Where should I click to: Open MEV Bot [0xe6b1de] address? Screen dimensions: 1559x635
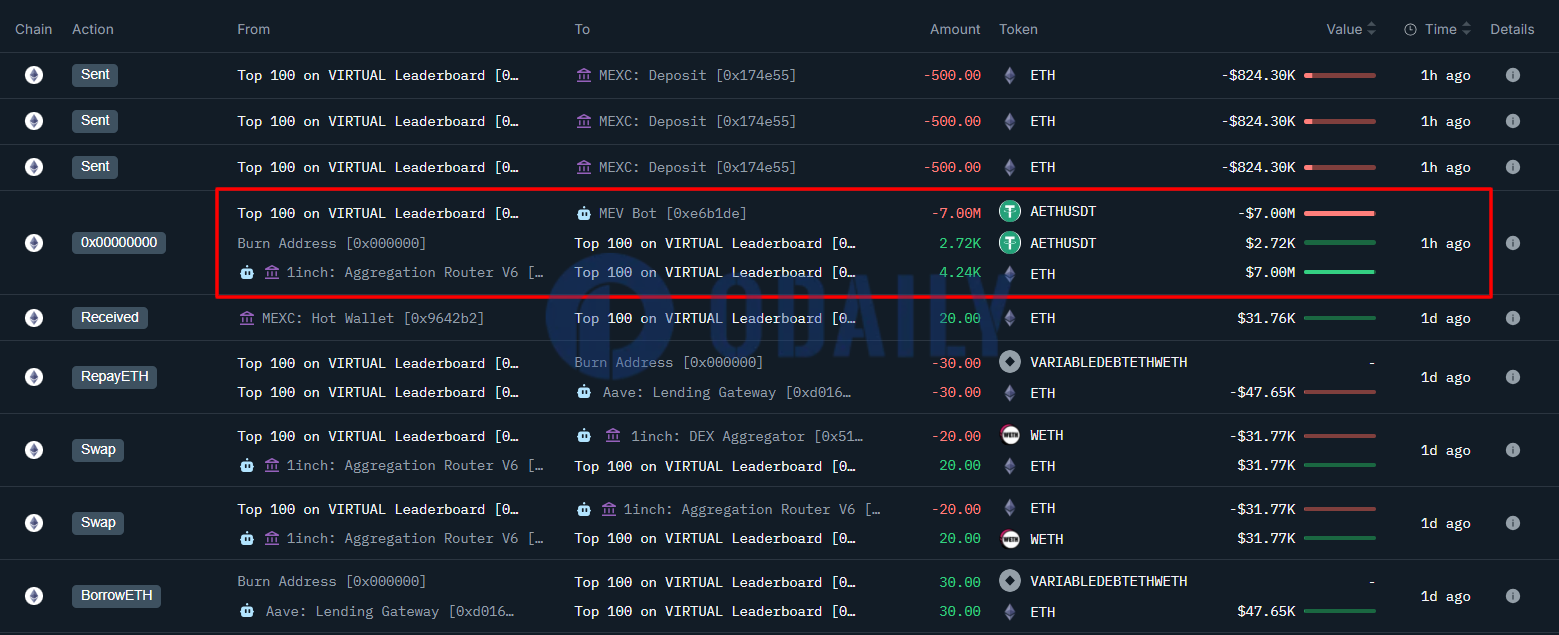[672, 213]
